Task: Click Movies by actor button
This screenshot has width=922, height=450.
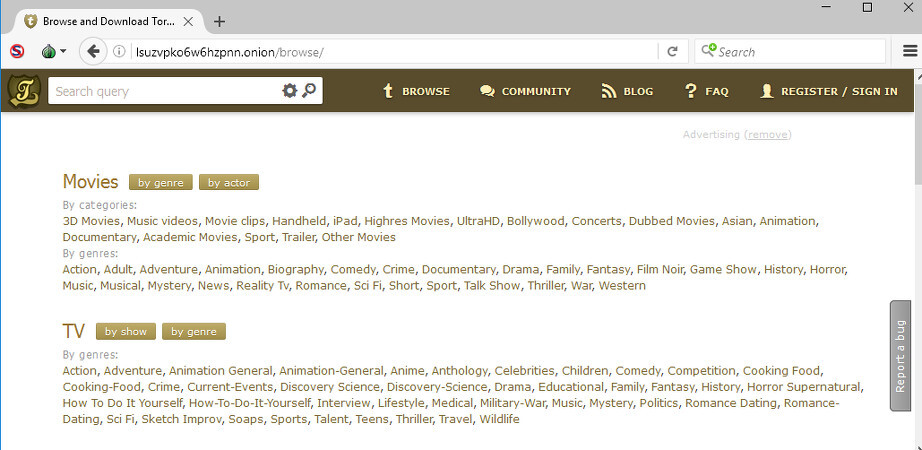Action: pyautogui.click(x=229, y=182)
